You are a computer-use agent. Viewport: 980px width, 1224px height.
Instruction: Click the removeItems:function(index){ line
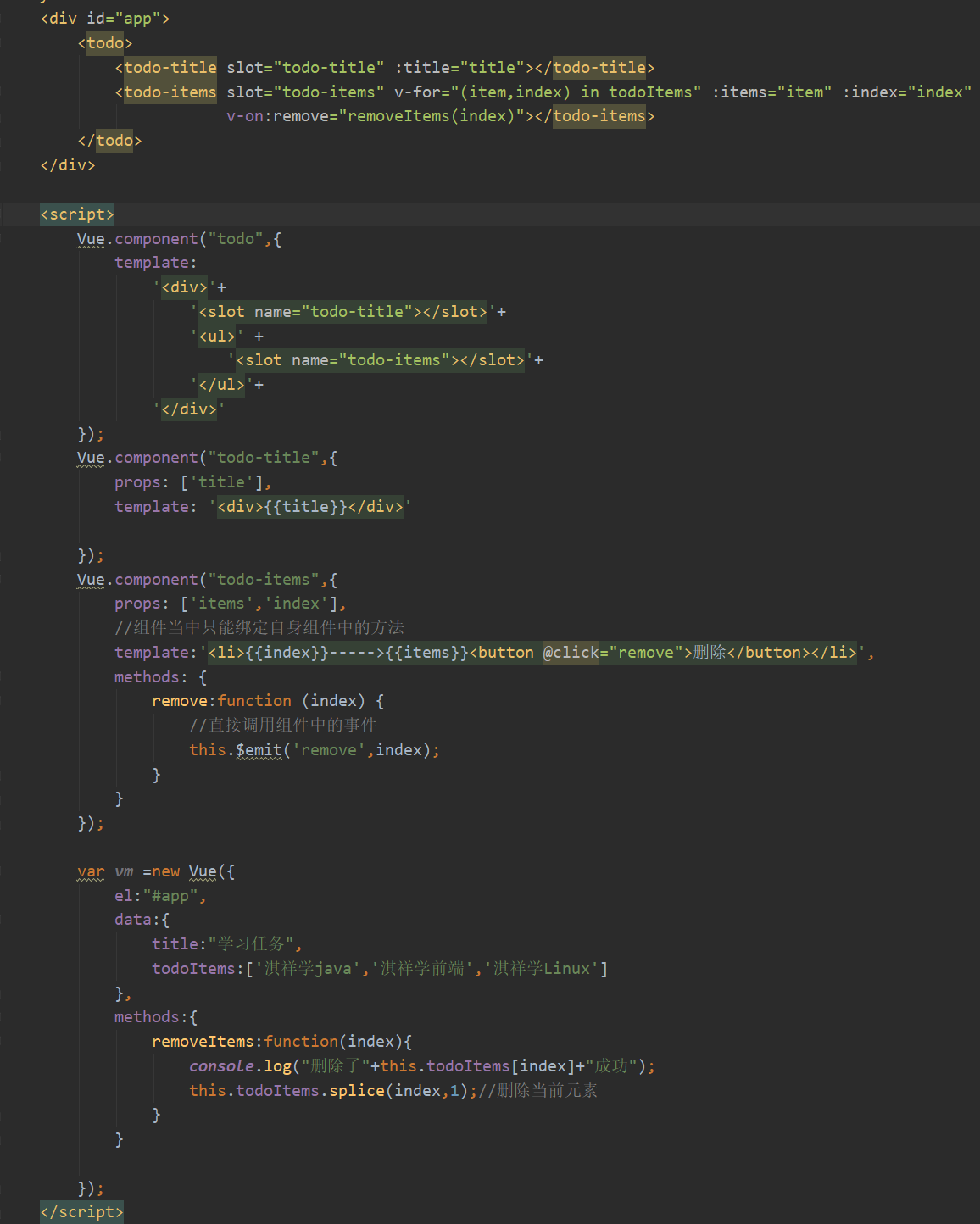pos(282,1042)
